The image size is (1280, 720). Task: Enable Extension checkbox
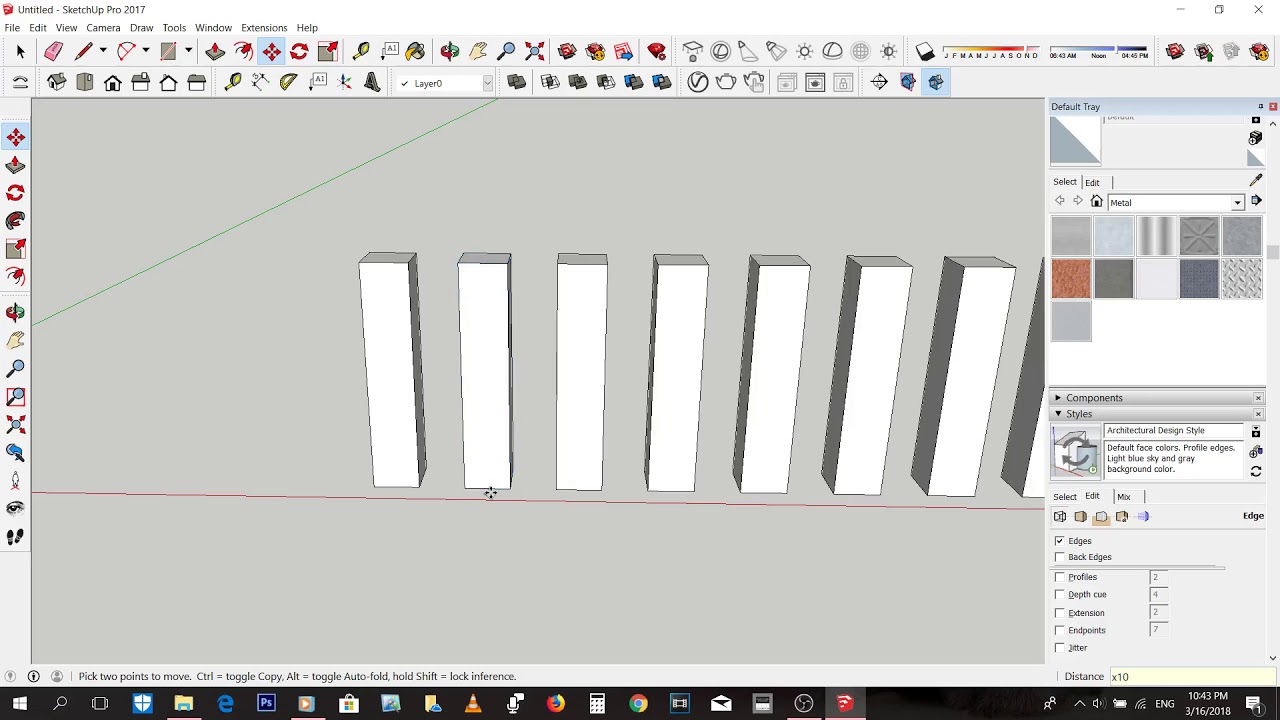[x=1059, y=613]
